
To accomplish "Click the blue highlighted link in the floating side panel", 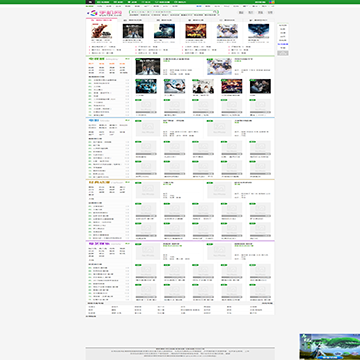I will tap(283, 44).
